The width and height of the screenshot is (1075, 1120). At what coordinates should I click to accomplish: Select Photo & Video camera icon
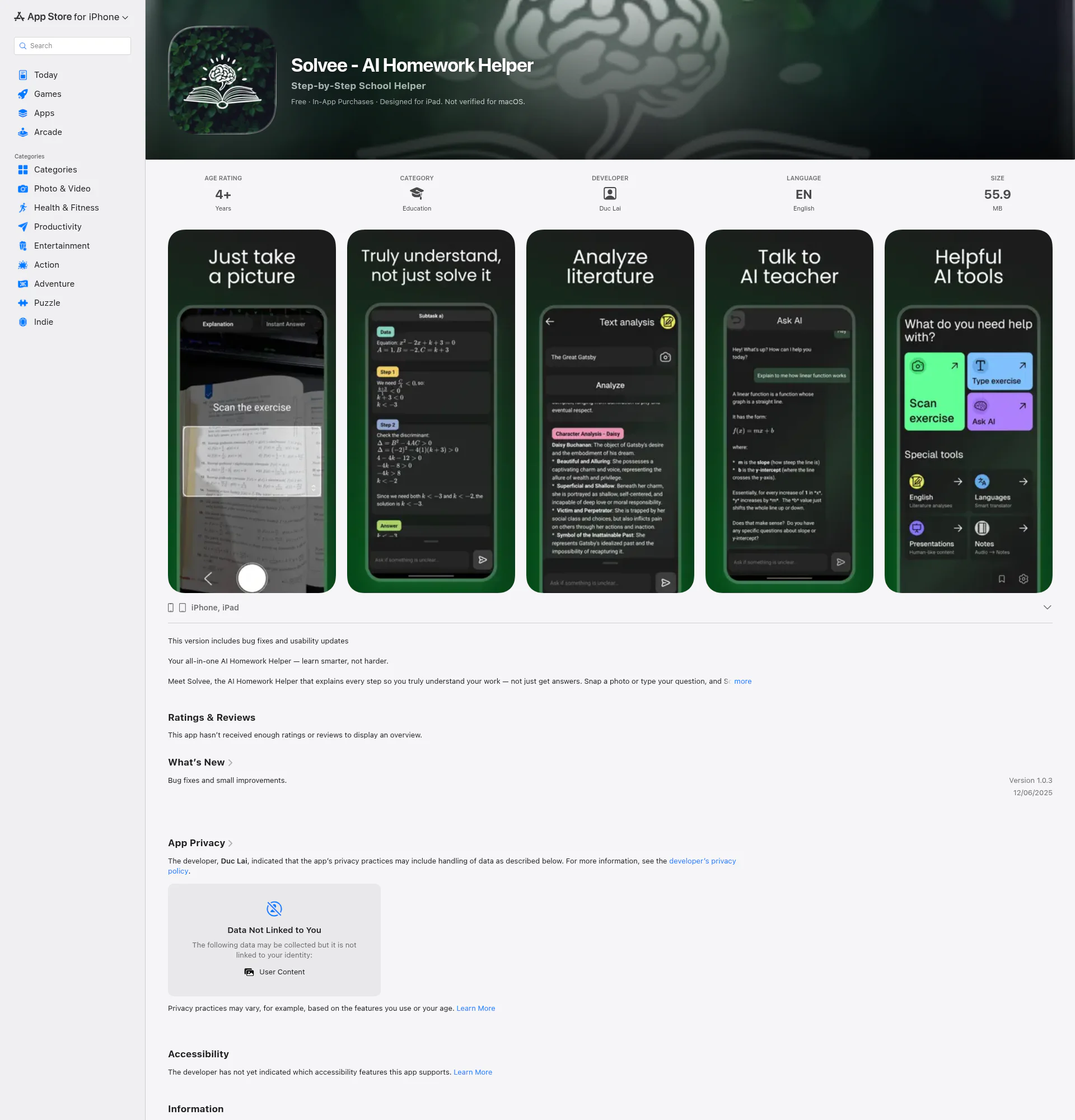tap(23, 189)
